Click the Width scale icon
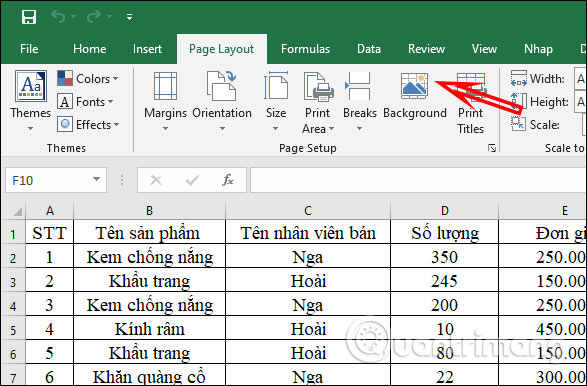 point(518,79)
